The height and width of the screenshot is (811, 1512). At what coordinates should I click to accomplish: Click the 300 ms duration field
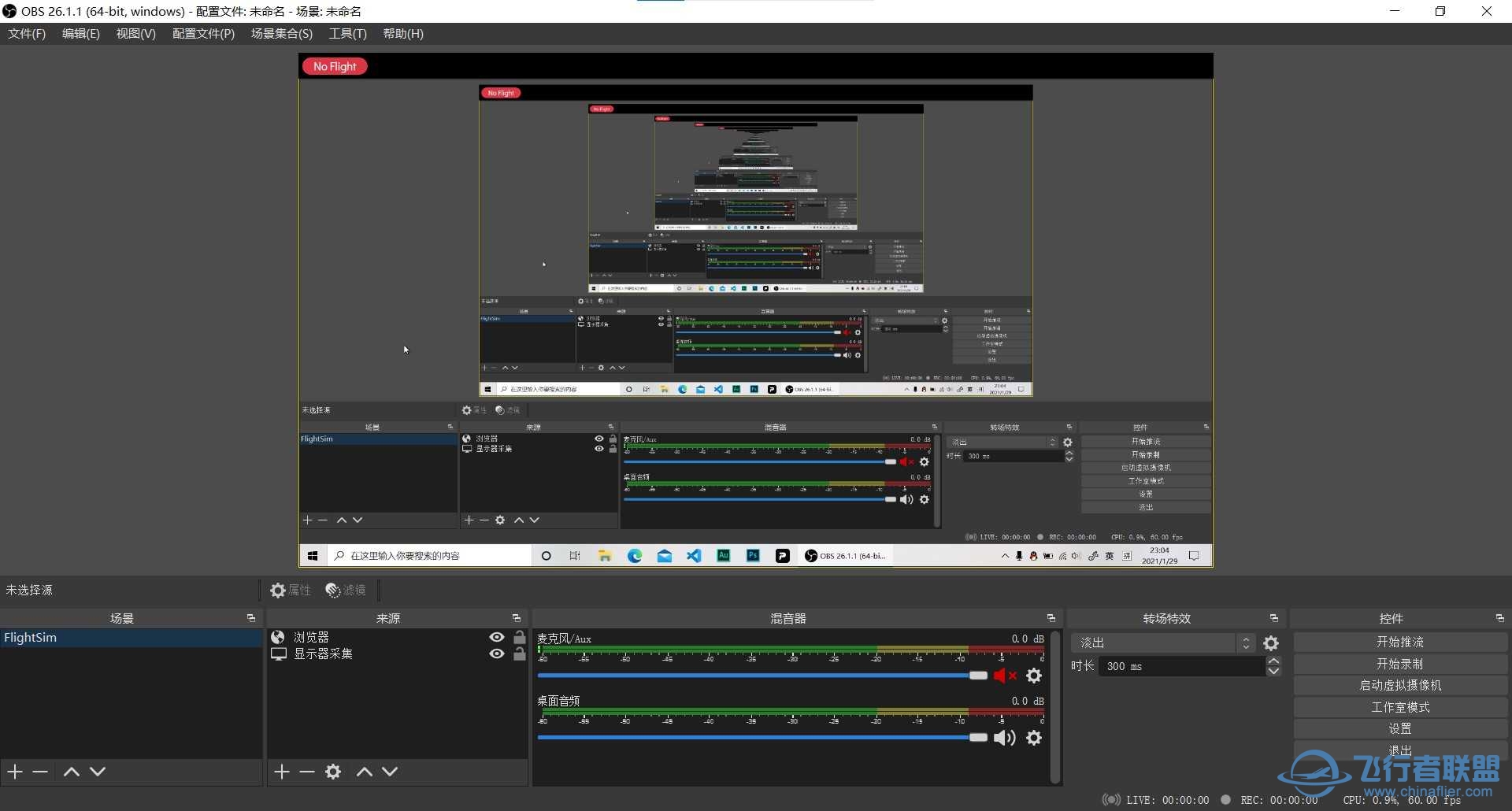coord(1181,666)
